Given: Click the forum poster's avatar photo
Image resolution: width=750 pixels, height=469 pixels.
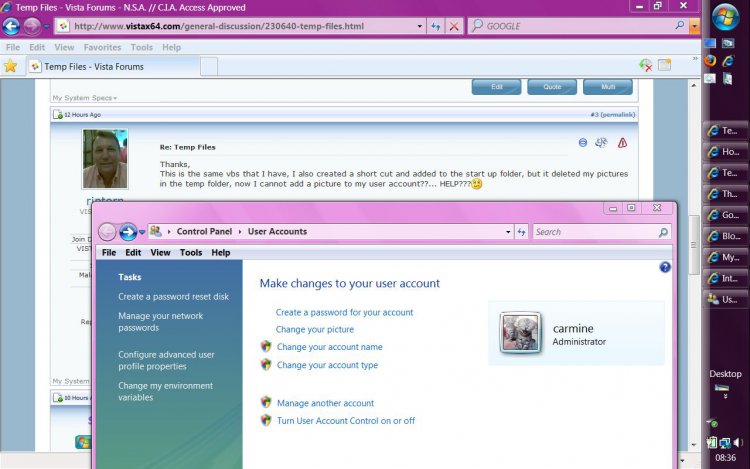Looking at the screenshot, I should coord(105,159).
